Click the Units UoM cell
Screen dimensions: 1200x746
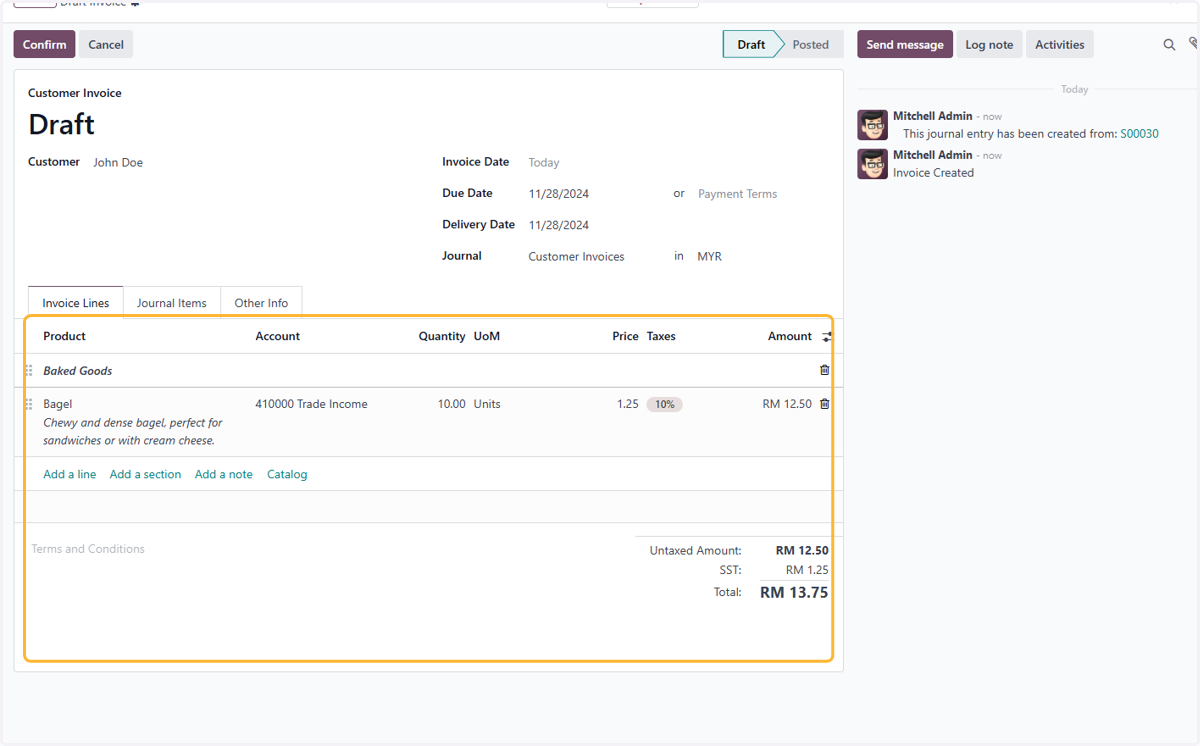pyautogui.click(x=487, y=404)
